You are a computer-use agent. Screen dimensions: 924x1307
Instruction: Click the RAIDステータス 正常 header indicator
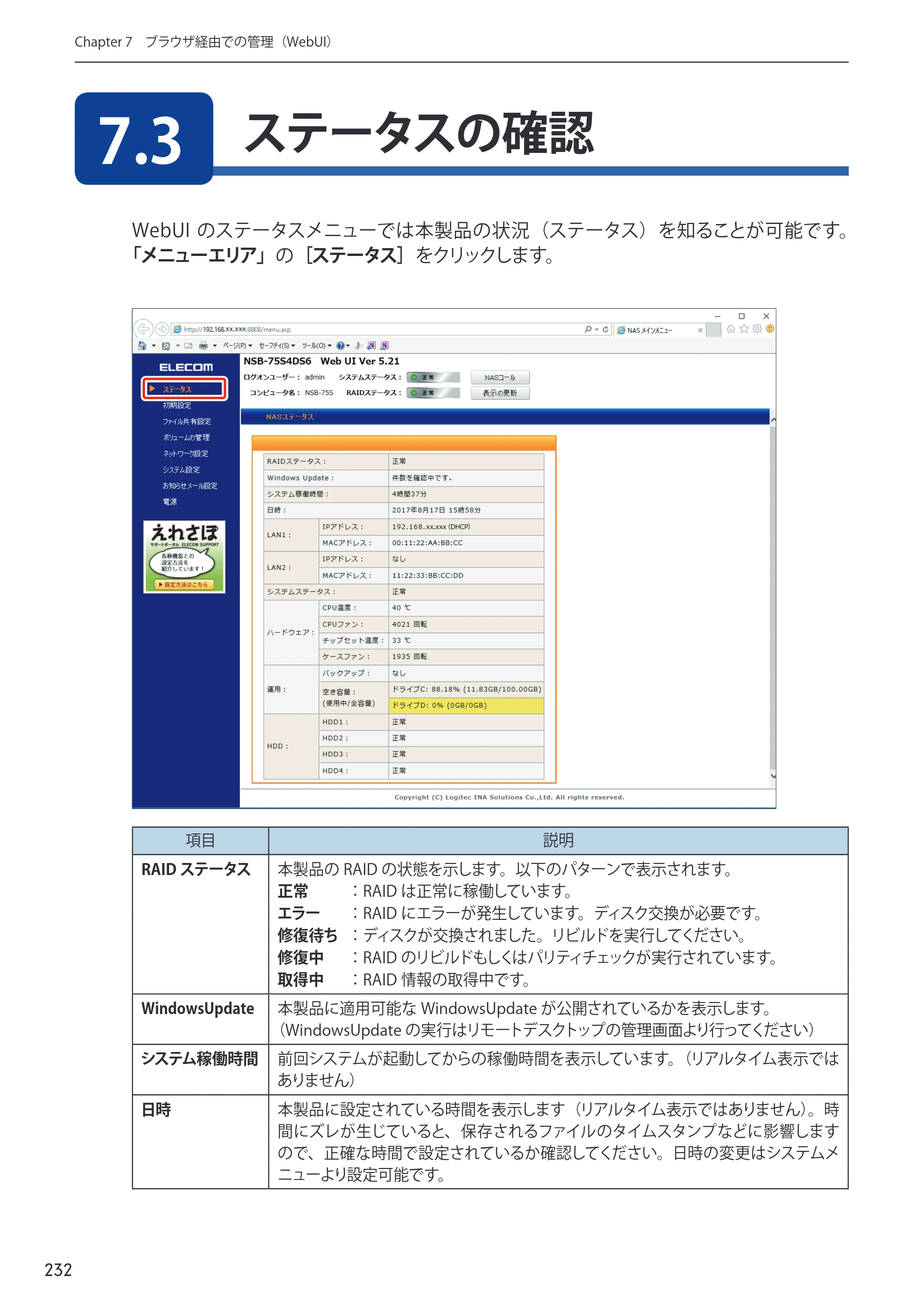coord(433,393)
